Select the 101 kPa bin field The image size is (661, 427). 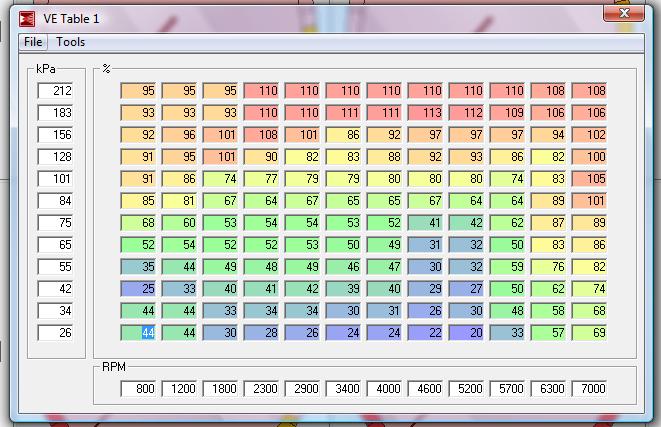[x=55, y=179]
